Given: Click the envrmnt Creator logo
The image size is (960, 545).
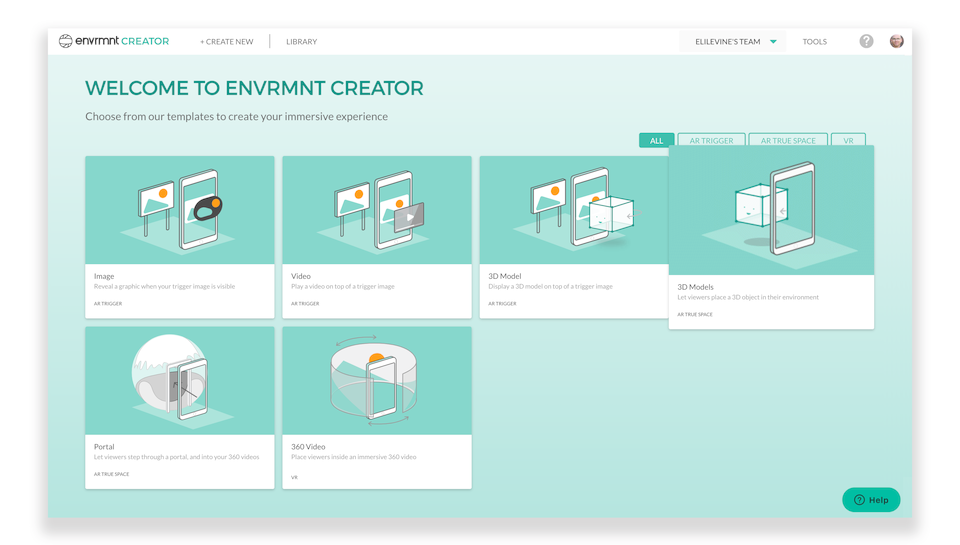Looking at the screenshot, I should 114,41.
